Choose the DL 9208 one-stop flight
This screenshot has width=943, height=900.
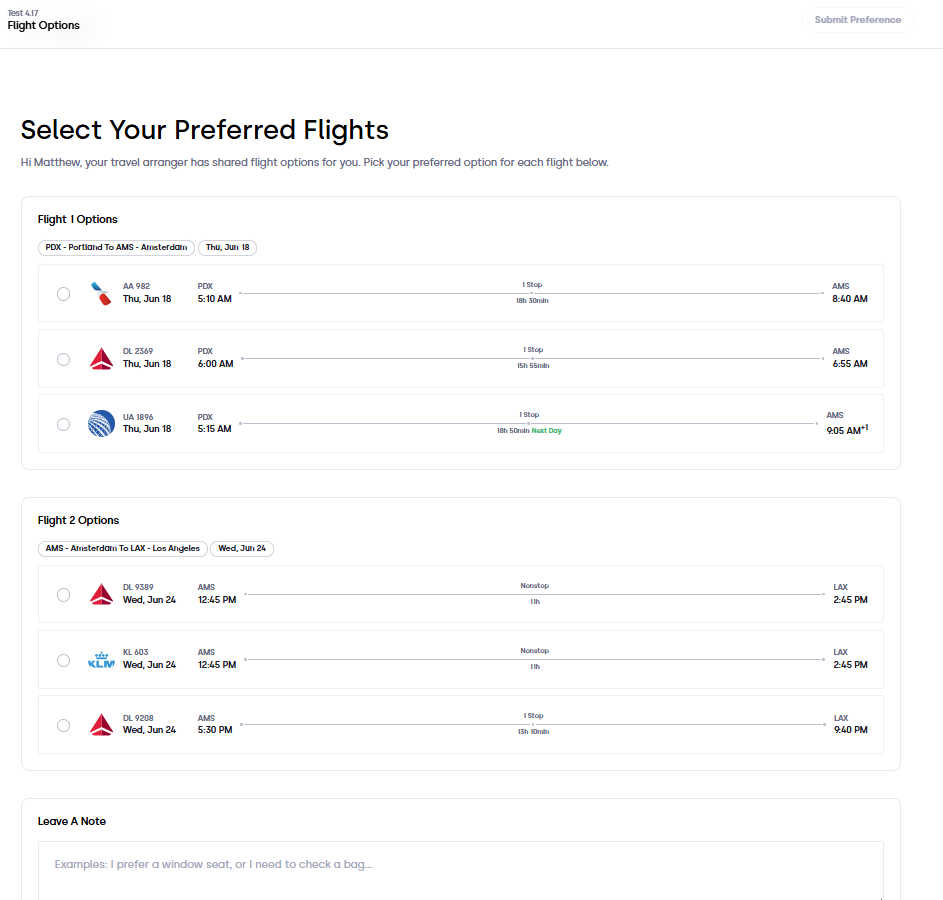coord(63,726)
